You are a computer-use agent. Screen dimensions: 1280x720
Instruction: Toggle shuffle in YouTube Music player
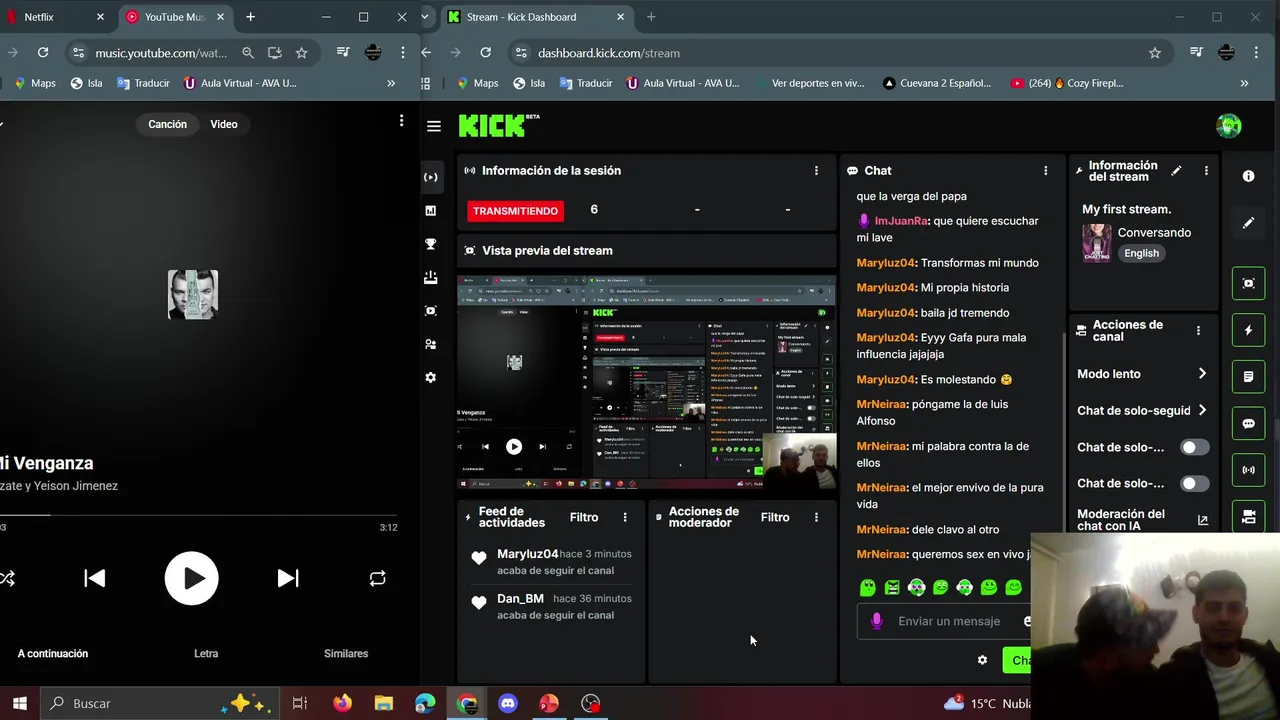click(x=7, y=578)
